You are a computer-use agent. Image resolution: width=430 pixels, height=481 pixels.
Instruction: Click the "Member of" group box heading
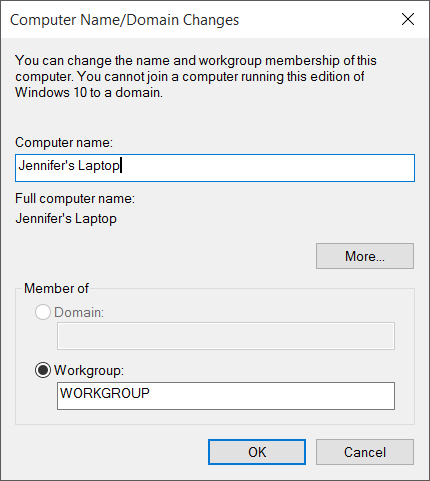pos(56,288)
